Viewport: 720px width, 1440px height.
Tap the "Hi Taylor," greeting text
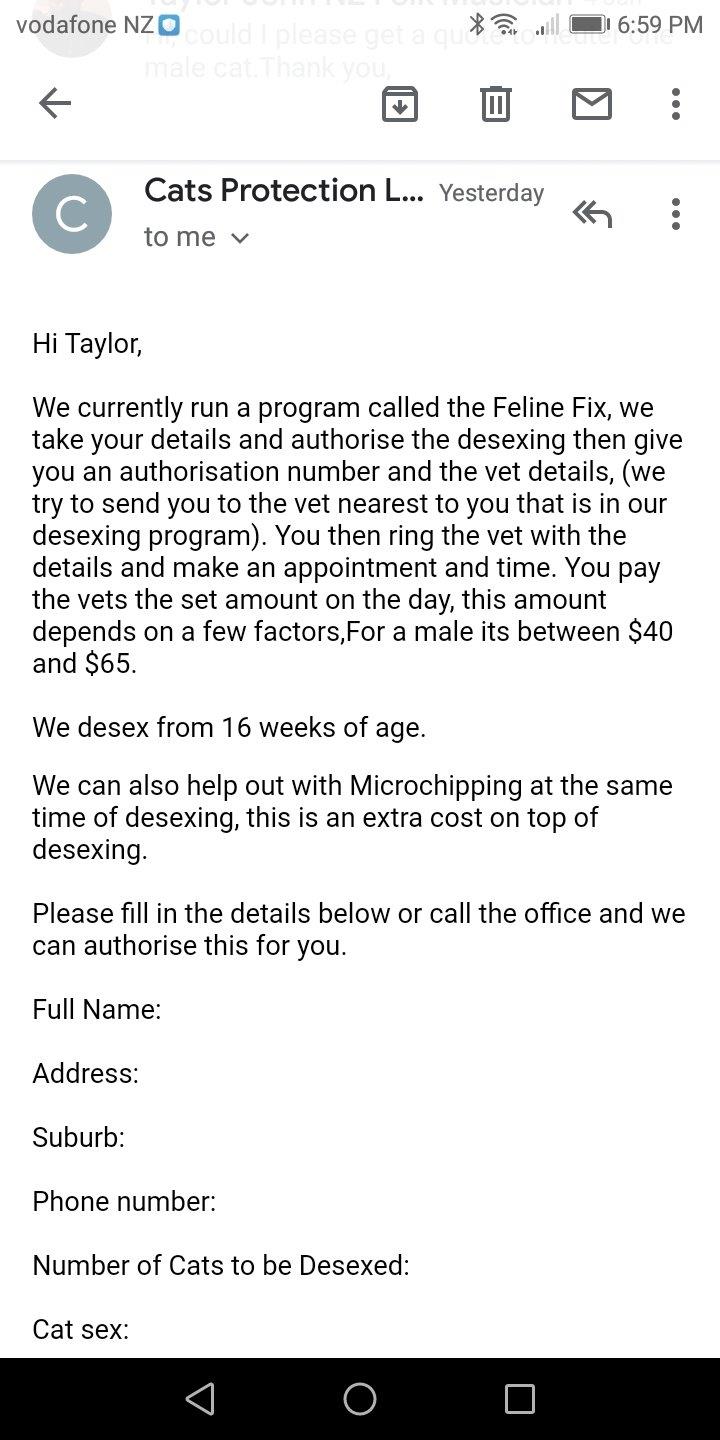coord(87,344)
